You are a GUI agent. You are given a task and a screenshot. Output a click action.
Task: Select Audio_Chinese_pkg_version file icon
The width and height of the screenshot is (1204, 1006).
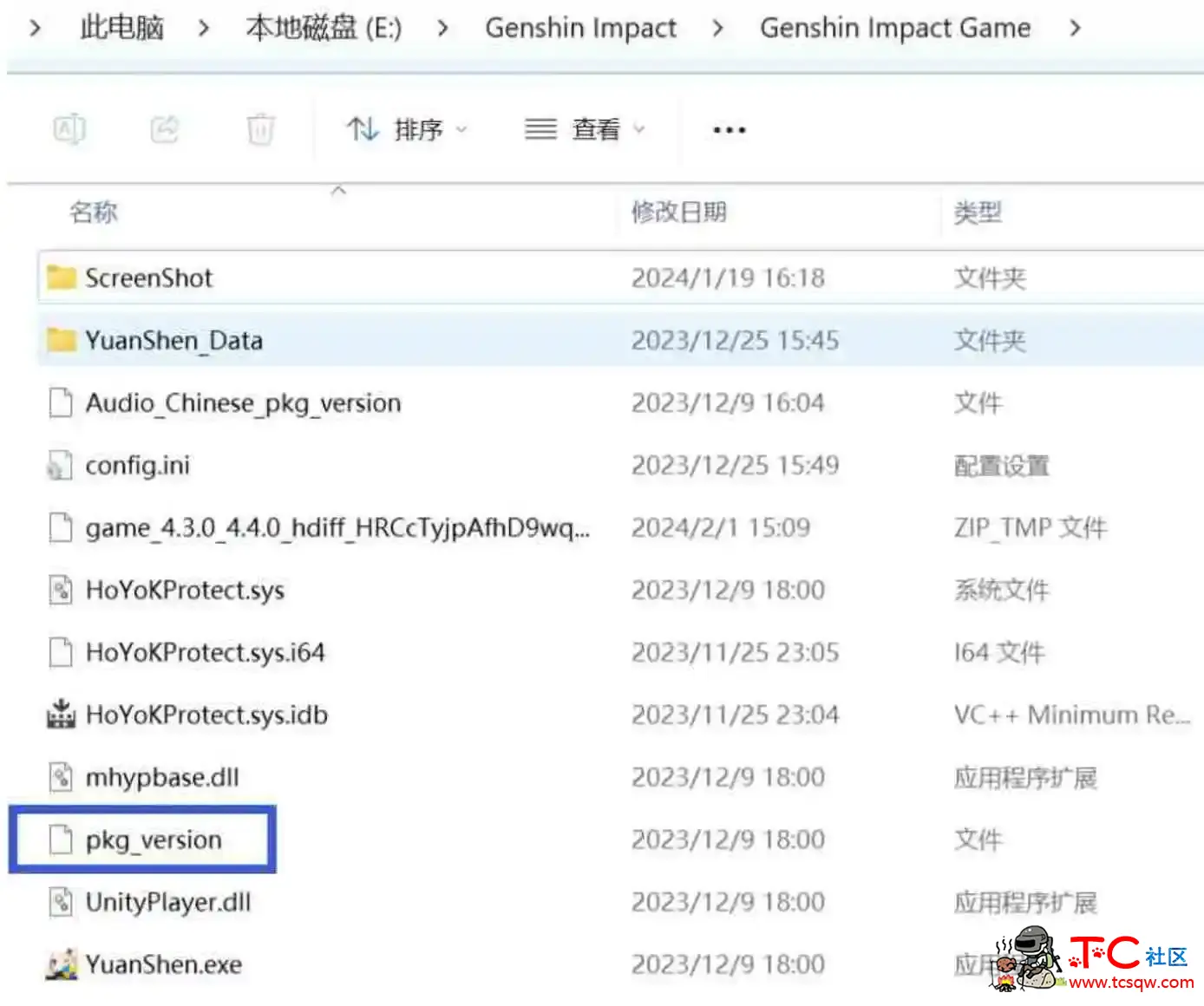[61, 402]
